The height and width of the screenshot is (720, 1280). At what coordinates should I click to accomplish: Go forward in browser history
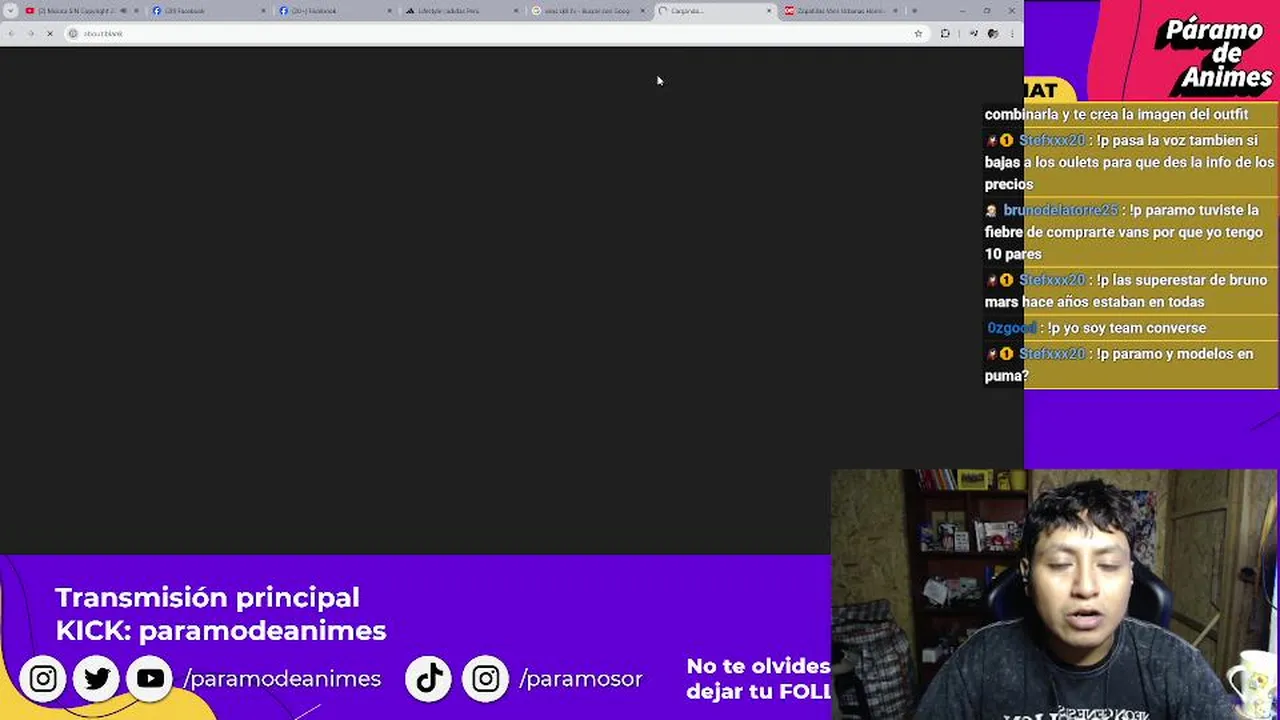30,33
